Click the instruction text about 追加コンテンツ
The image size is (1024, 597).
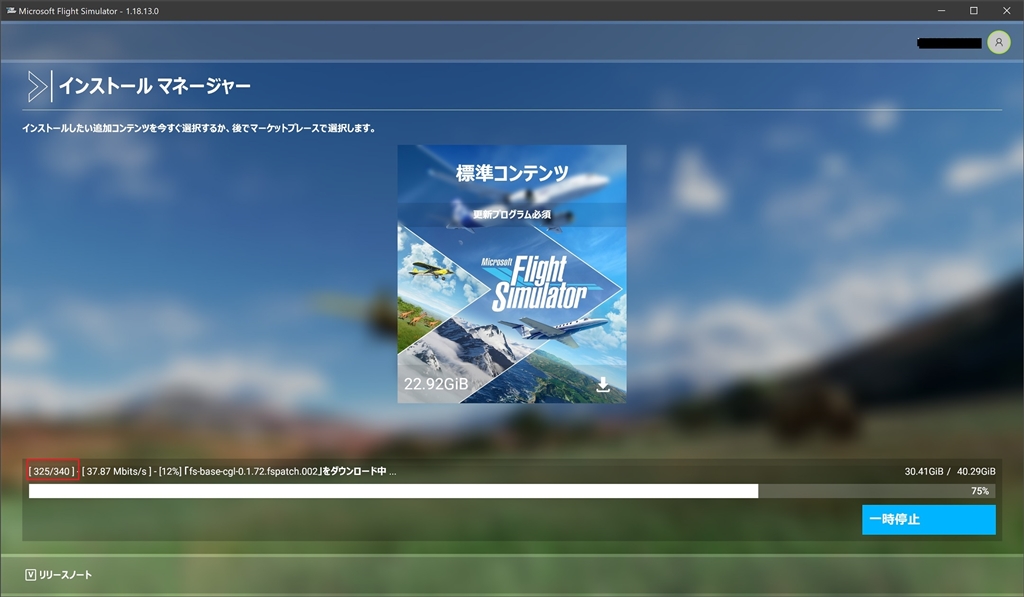[199, 128]
